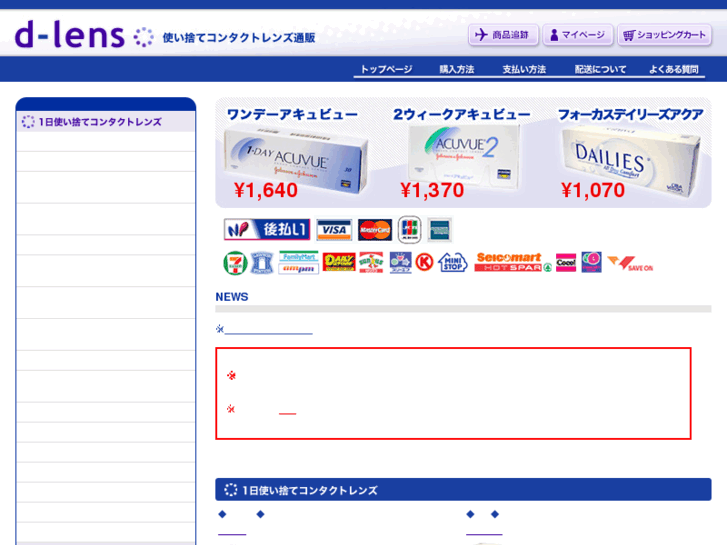This screenshot has height=545, width=727.
Task: Go to マイページ account button
Action: (578, 35)
